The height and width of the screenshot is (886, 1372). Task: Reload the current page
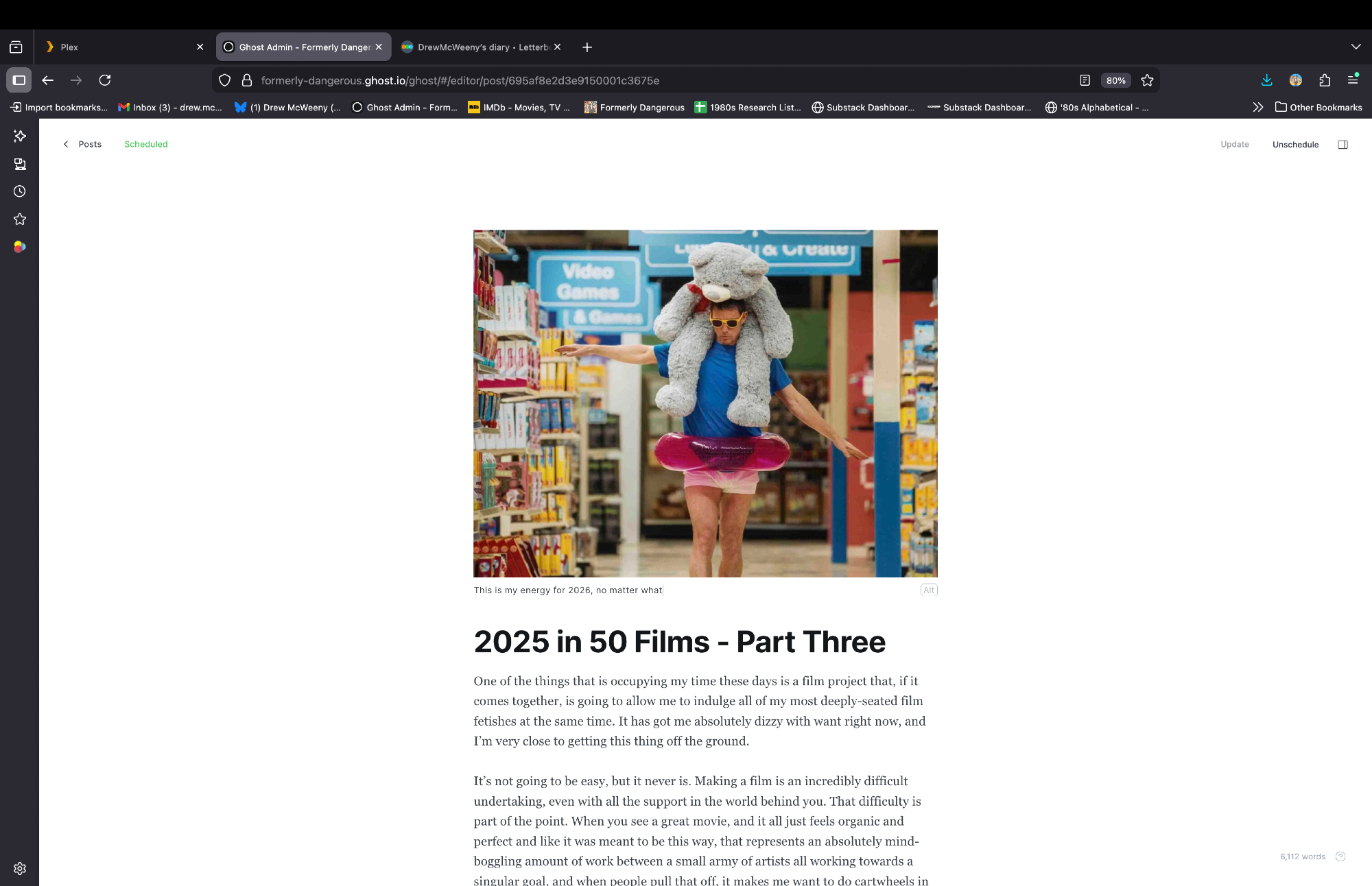click(x=105, y=80)
